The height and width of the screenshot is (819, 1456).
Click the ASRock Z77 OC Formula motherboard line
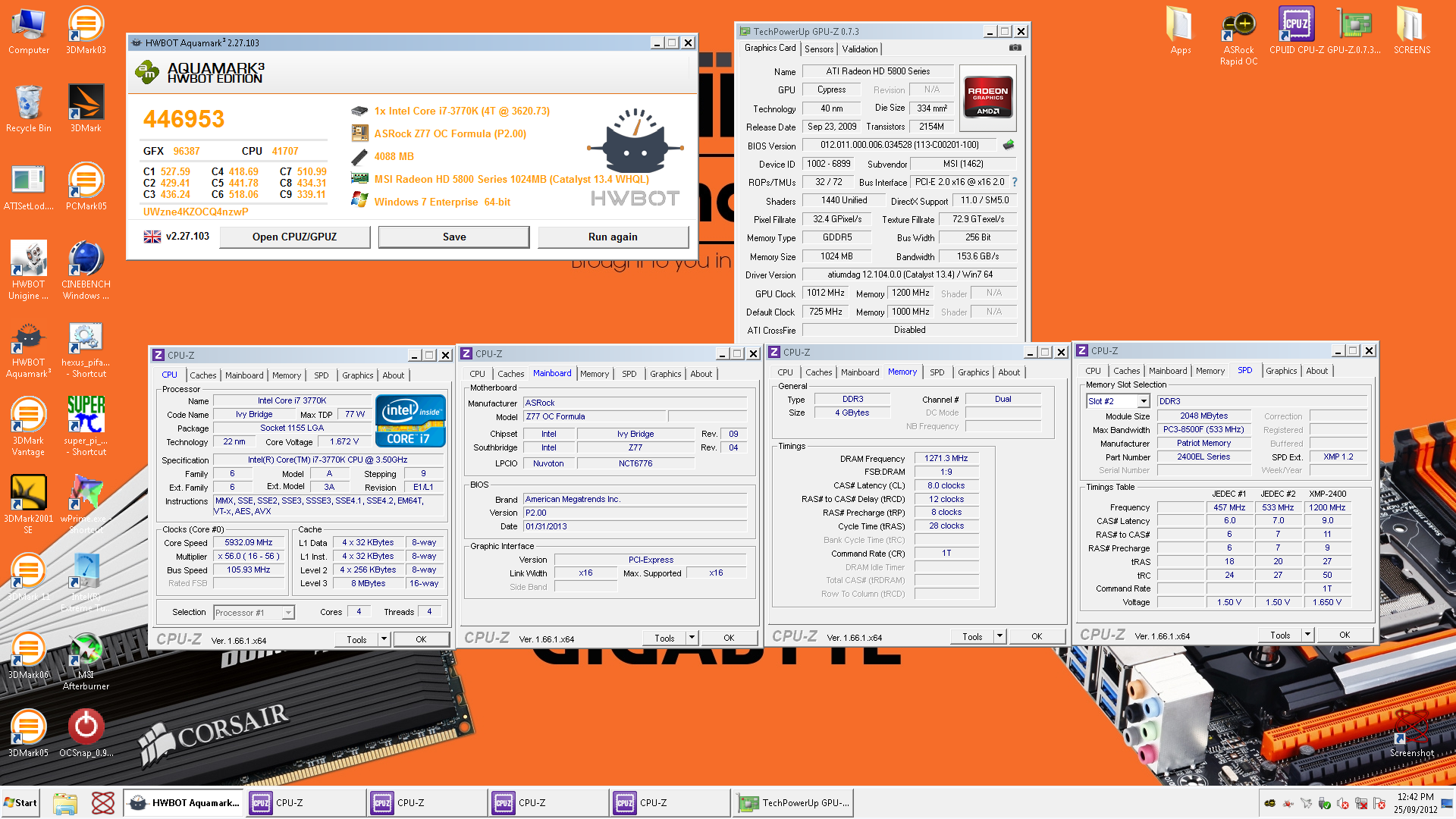pyautogui.click(x=450, y=133)
